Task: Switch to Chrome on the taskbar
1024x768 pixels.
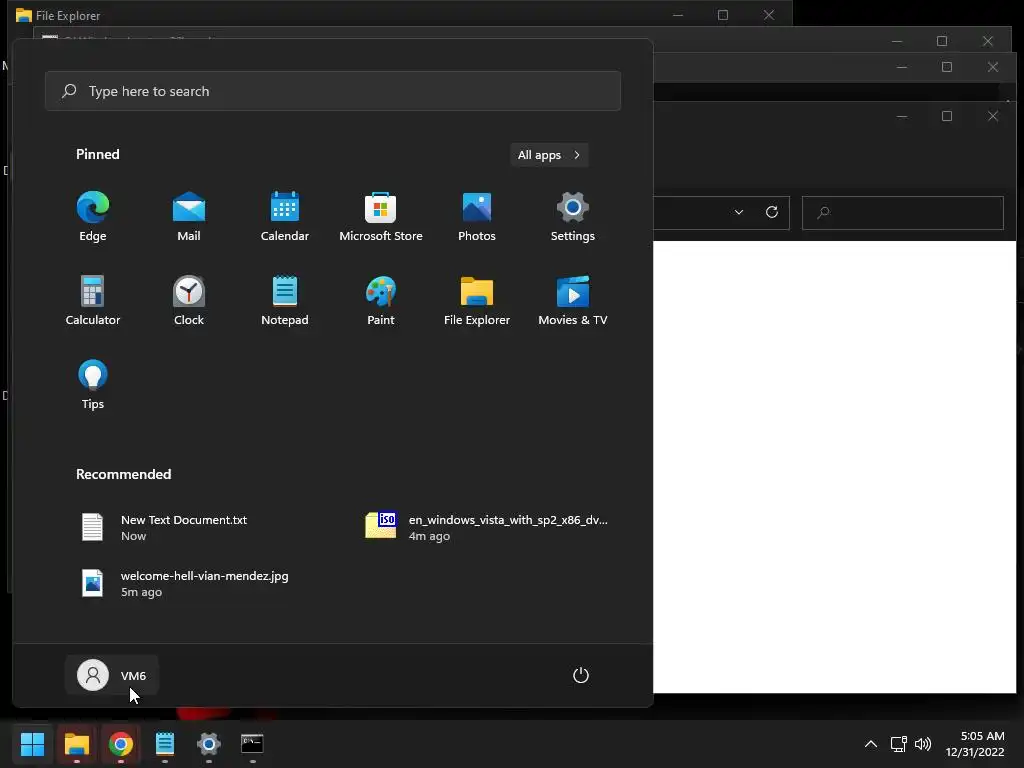Action: 121,744
